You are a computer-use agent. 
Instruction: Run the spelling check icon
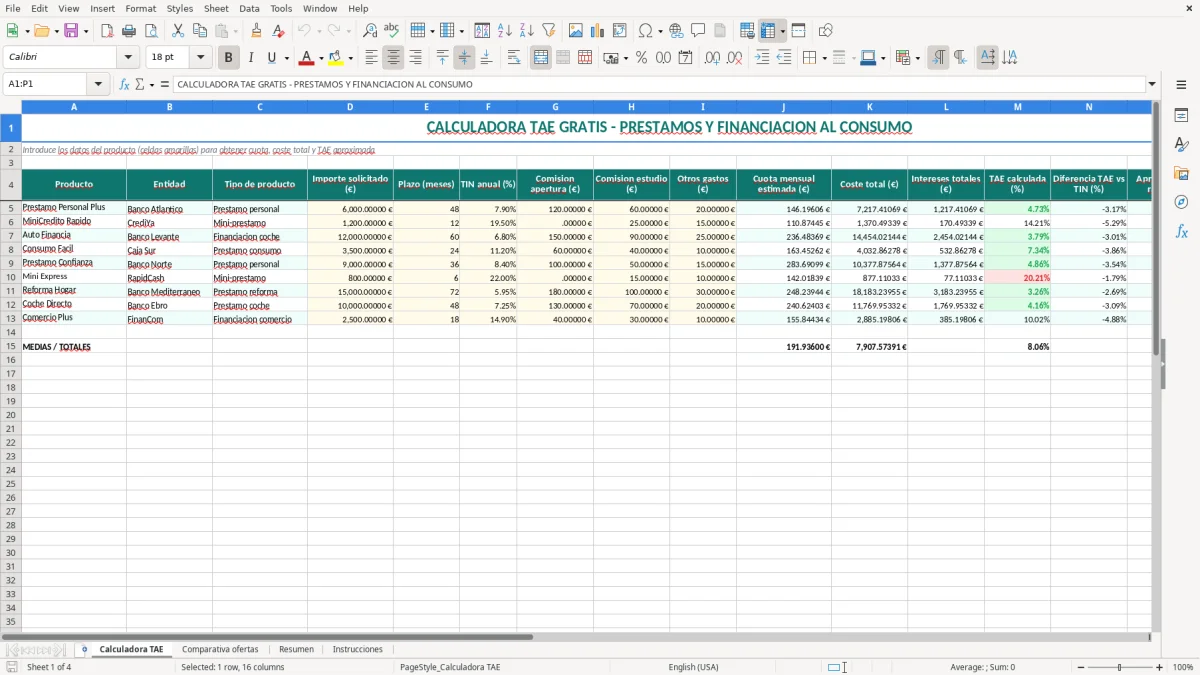tap(392, 31)
